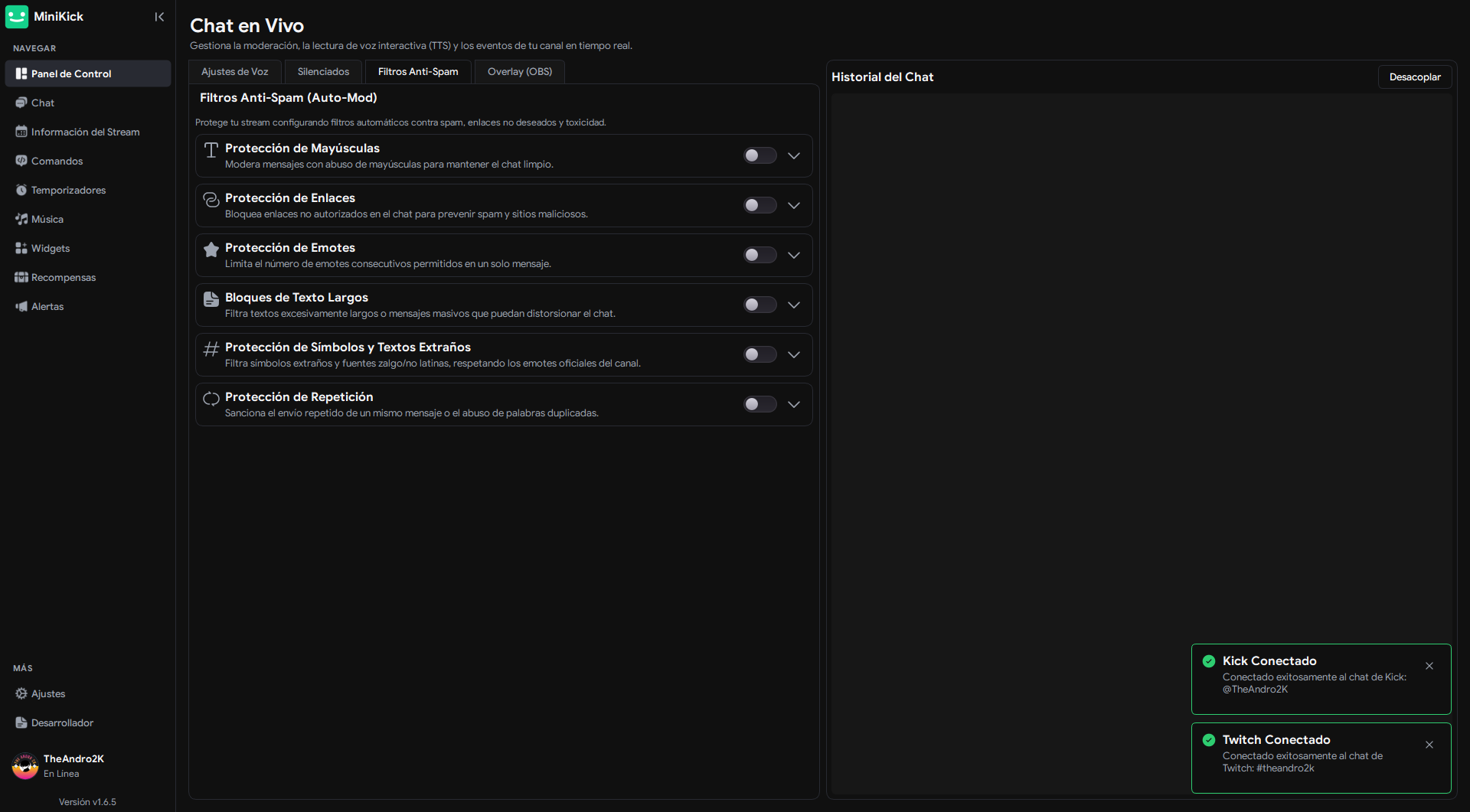Toggle Bloques de Texto Largos filter on
1470x812 pixels.
(760, 305)
